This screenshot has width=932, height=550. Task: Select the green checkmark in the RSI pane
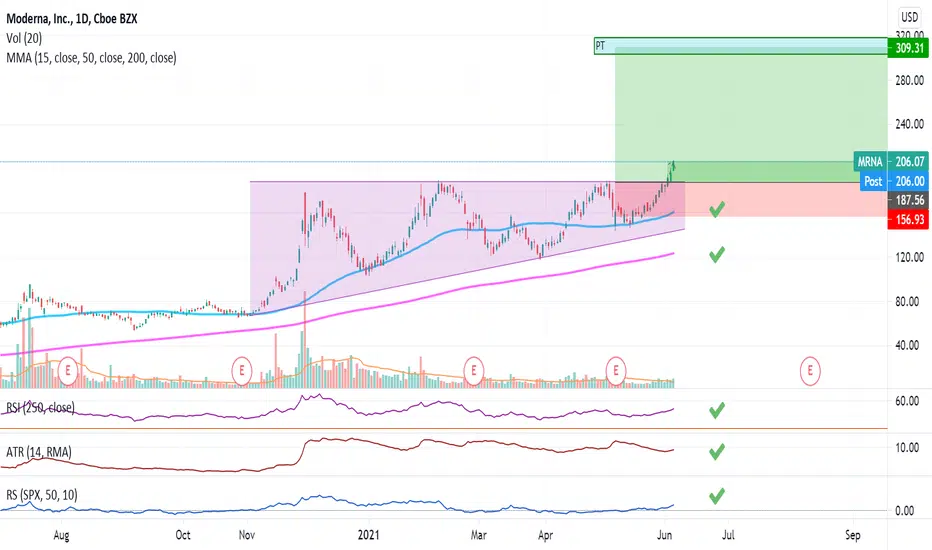(x=717, y=410)
